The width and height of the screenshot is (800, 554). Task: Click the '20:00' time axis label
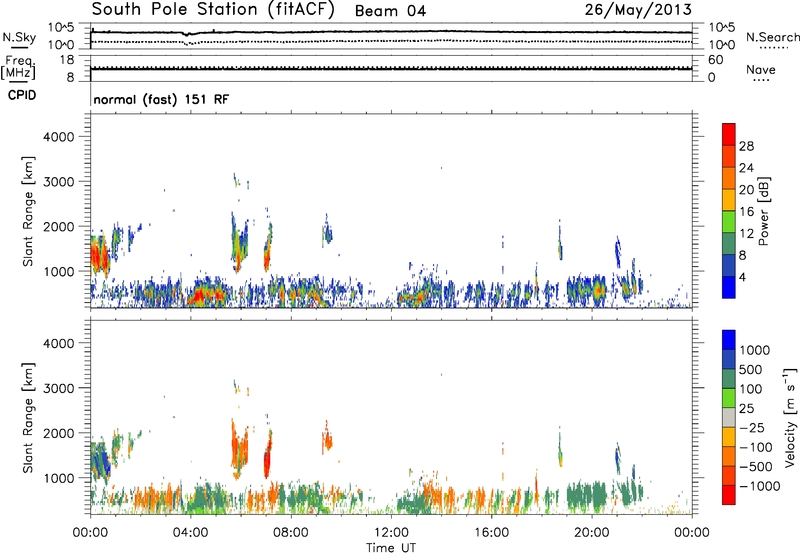[x=591, y=533]
